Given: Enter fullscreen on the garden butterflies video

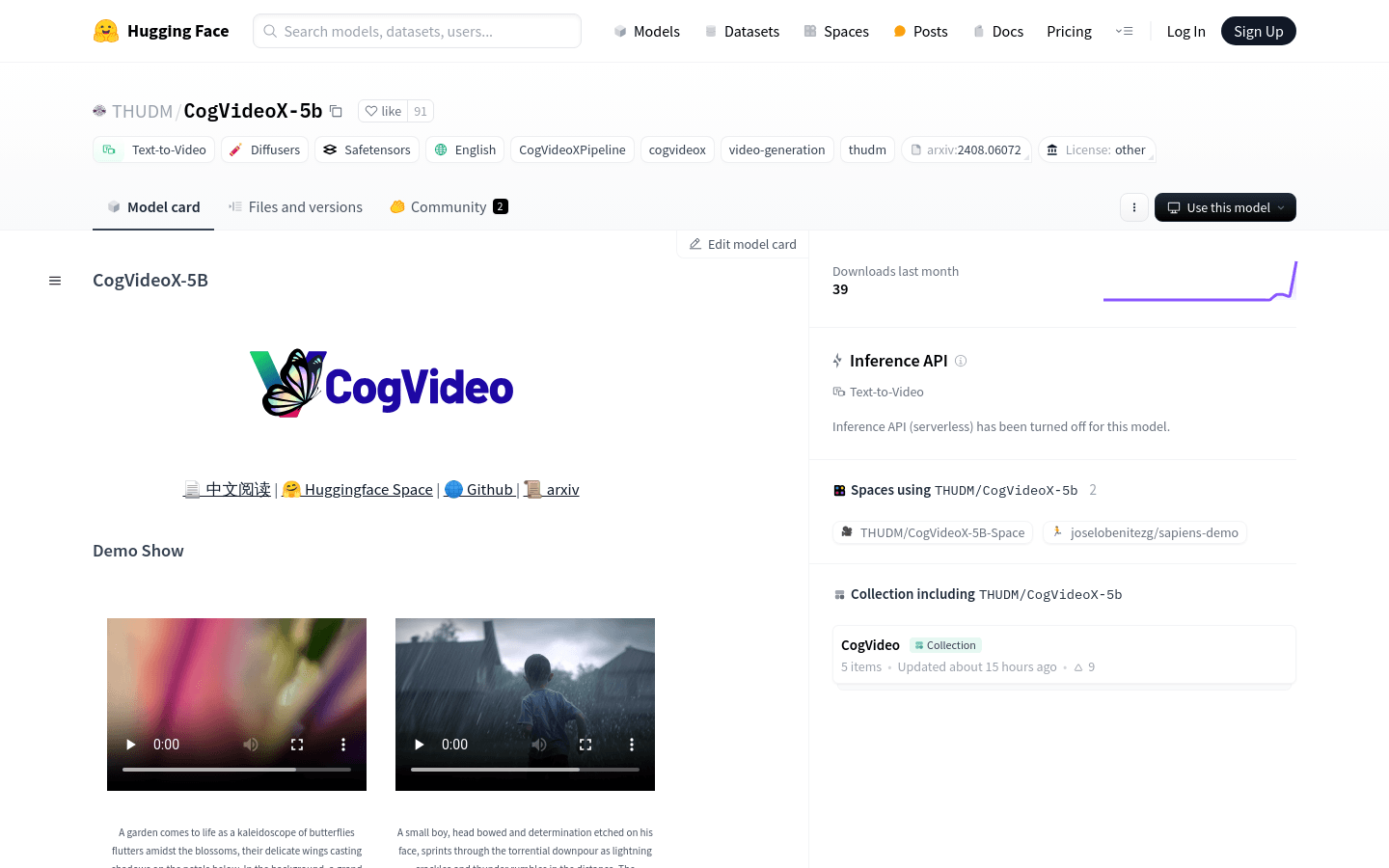Looking at the screenshot, I should point(297,744).
